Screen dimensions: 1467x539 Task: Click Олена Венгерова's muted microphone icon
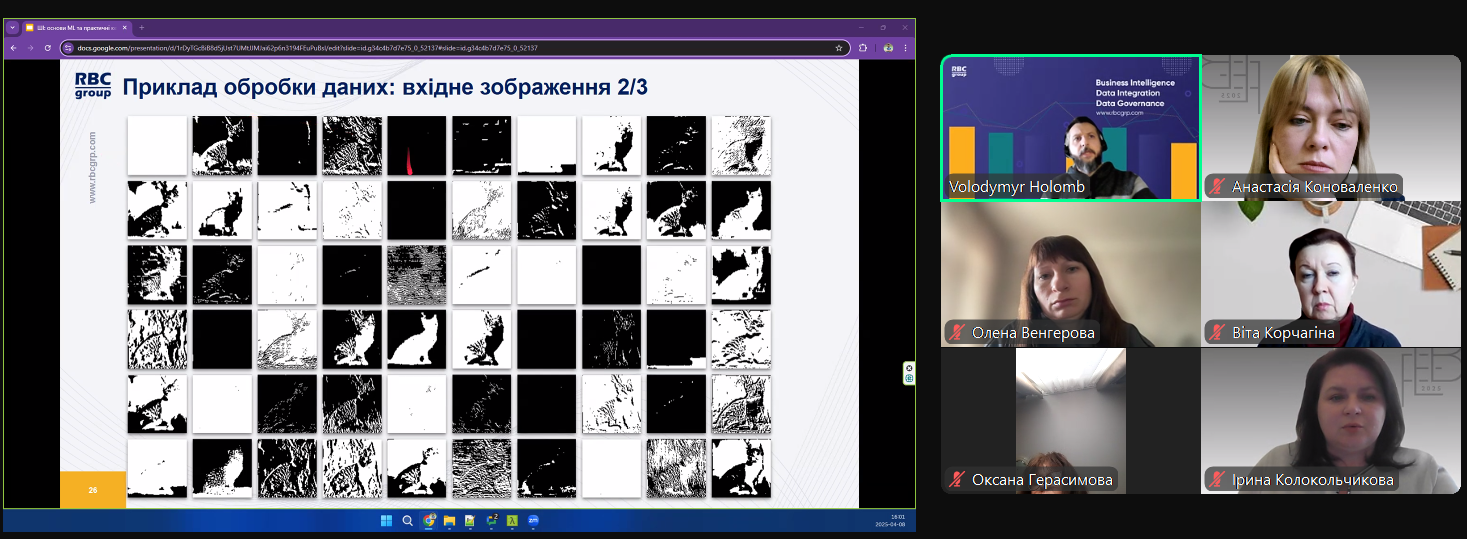click(957, 333)
